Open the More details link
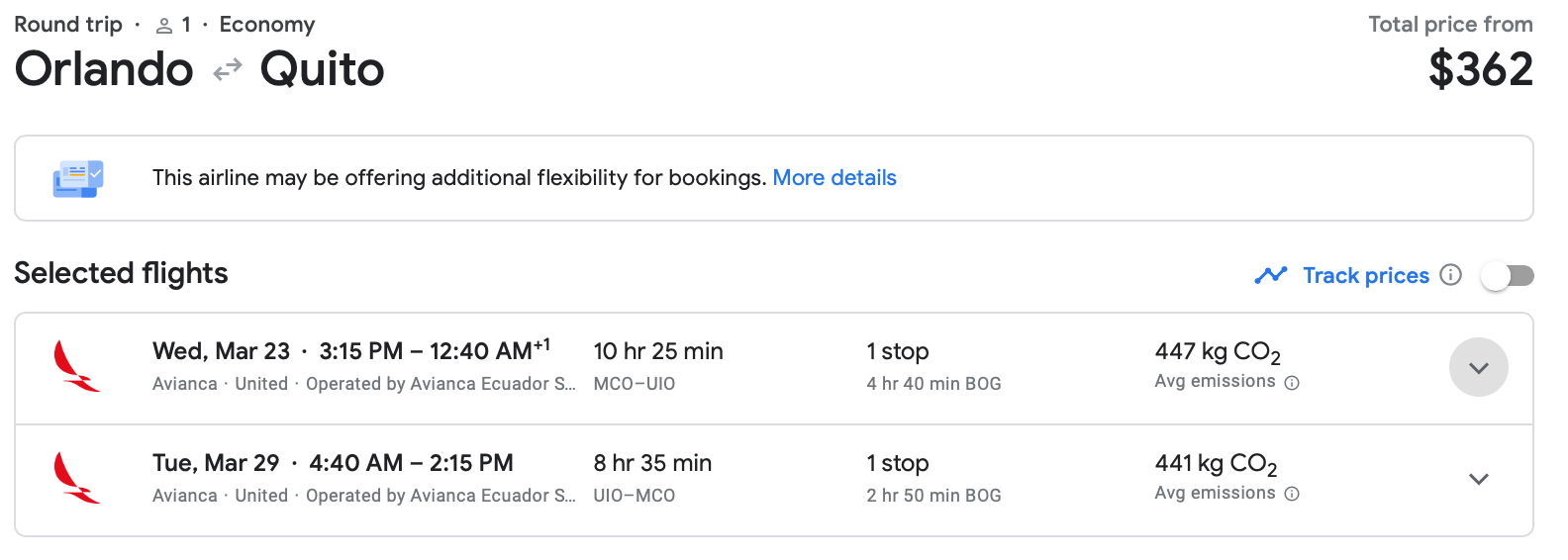The image size is (1568, 560). (x=834, y=178)
